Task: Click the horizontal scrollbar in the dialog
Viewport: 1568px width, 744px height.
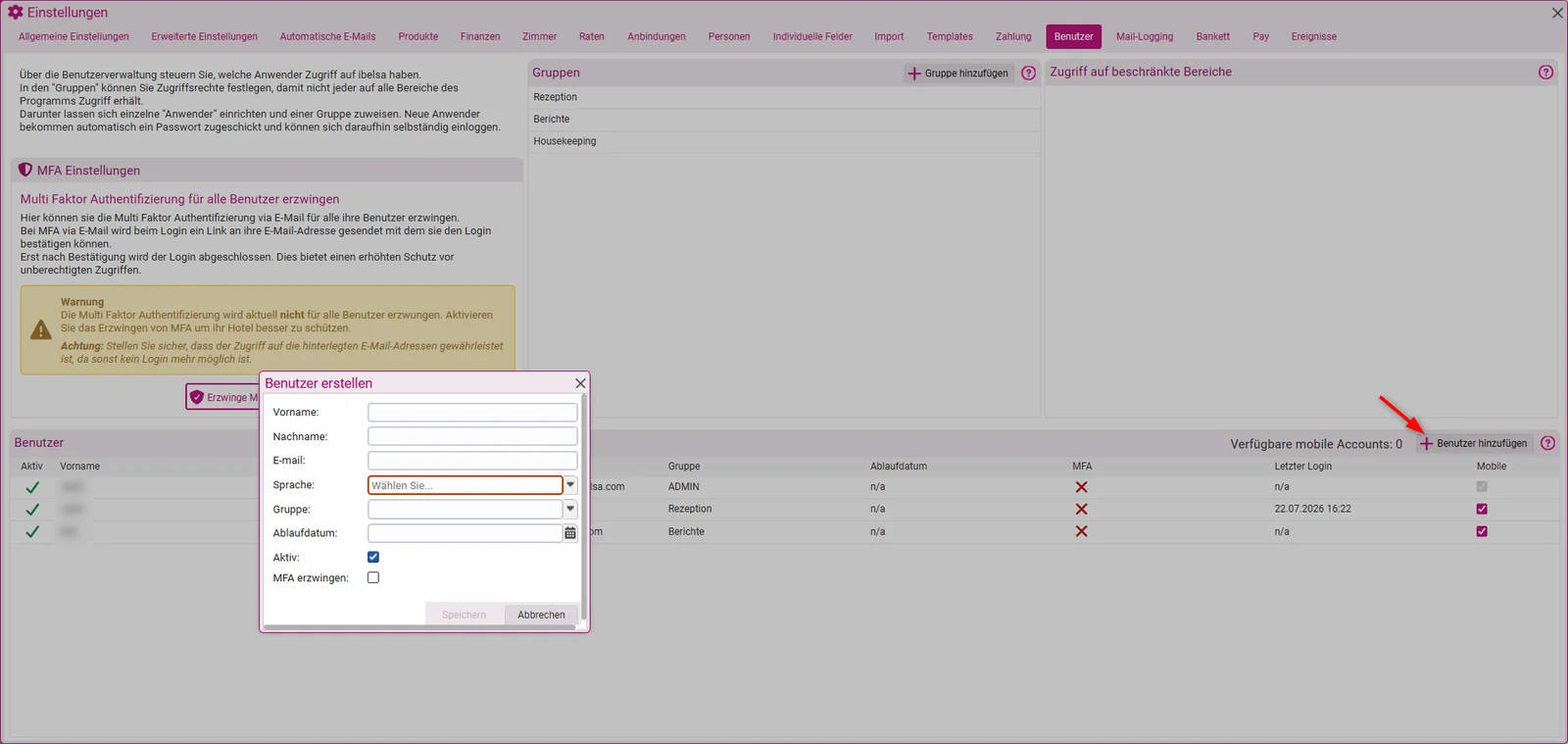Action: (x=419, y=627)
